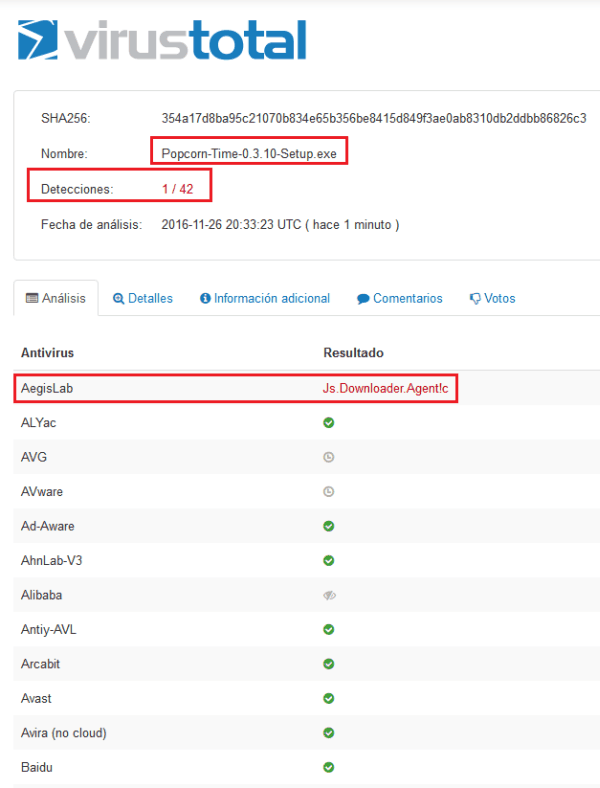Select the Alibaba antivirus name

pyautogui.click(x=41, y=595)
